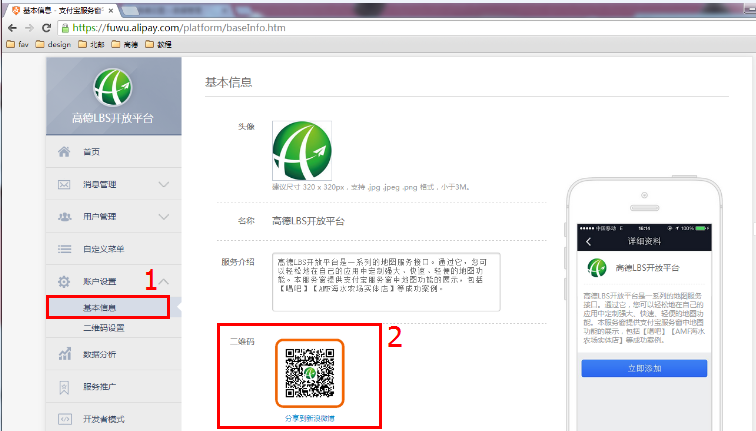The height and width of the screenshot is (431, 756).
Task: Close the Alipay service browser tab
Action: pyautogui.click(x=111, y=10)
